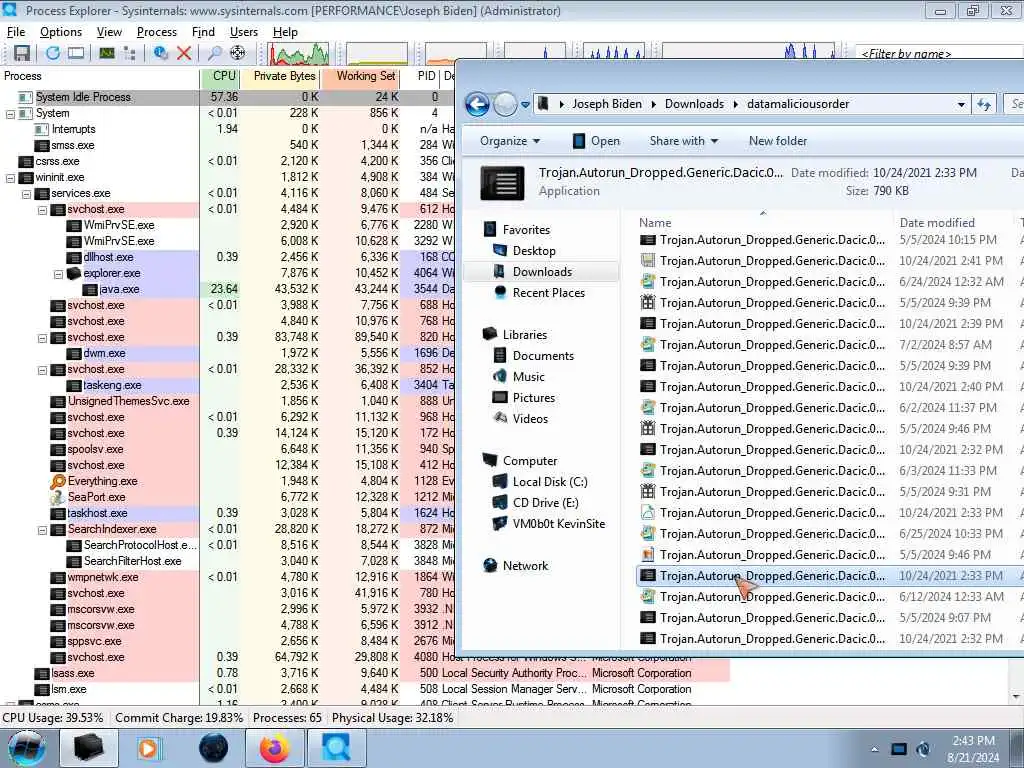Click the Process Explorer taskbar icon
The width and height of the screenshot is (1024, 768).
(336, 748)
